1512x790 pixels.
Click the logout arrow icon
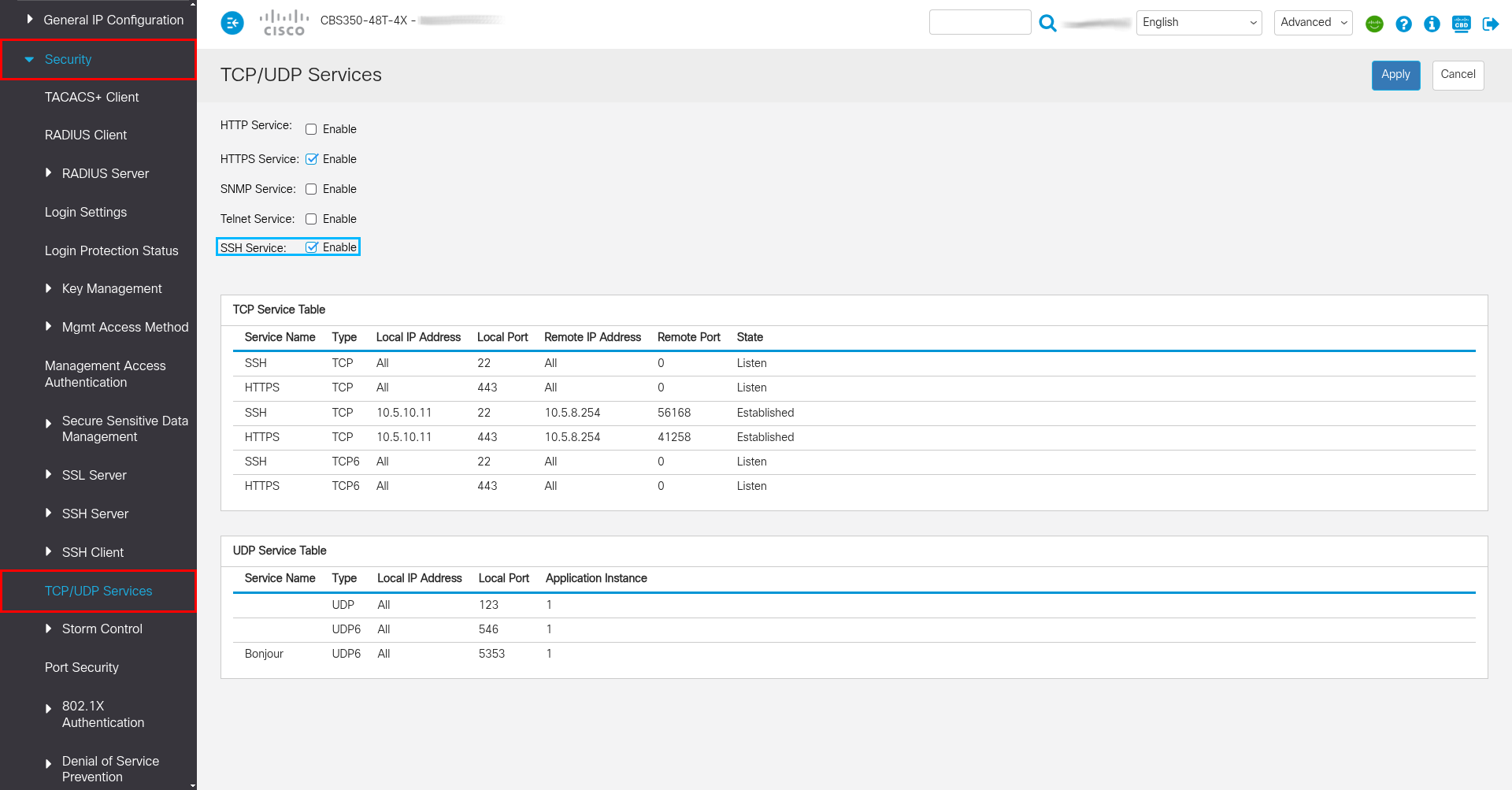tap(1490, 24)
